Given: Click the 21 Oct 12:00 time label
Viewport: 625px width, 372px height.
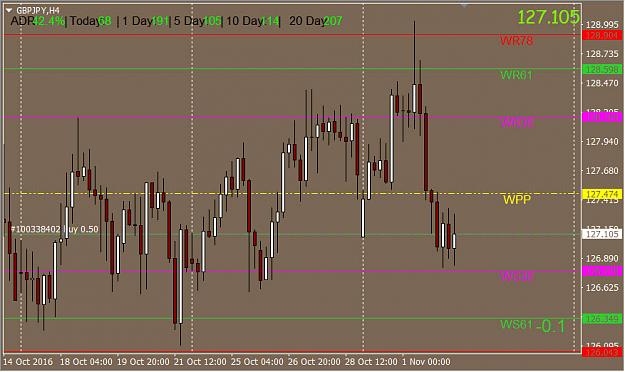Looking at the screenshot, I should click(200, 362).
